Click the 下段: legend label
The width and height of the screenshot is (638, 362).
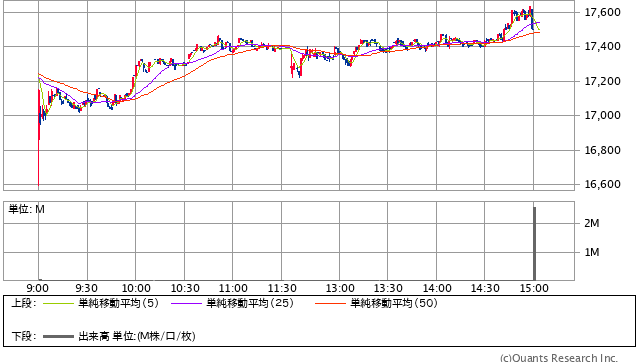24,337
